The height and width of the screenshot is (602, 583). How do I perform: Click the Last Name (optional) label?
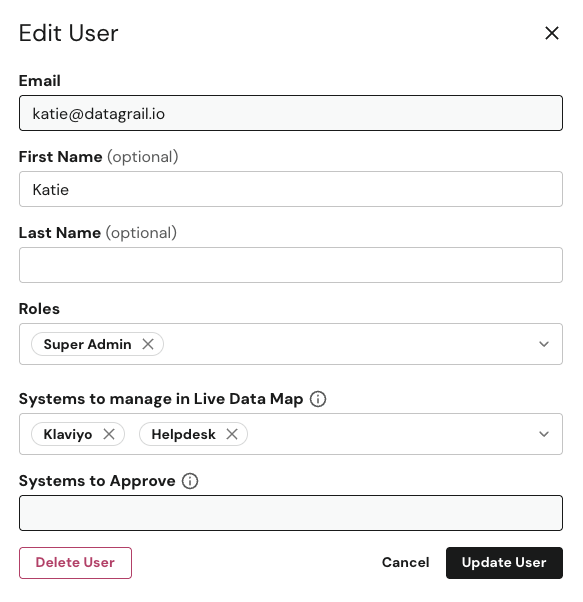98,233
